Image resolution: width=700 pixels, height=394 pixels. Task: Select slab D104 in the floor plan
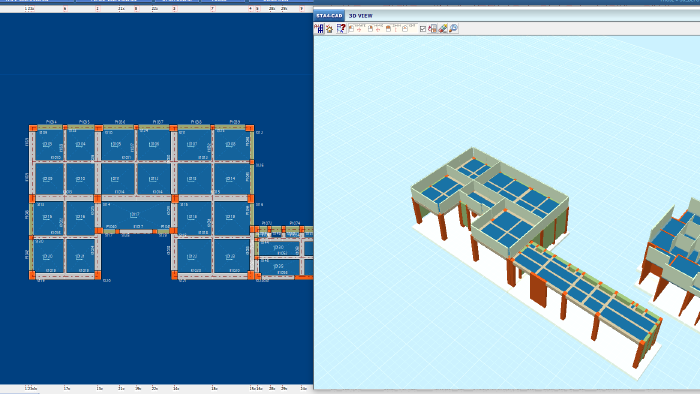point(80,144)
